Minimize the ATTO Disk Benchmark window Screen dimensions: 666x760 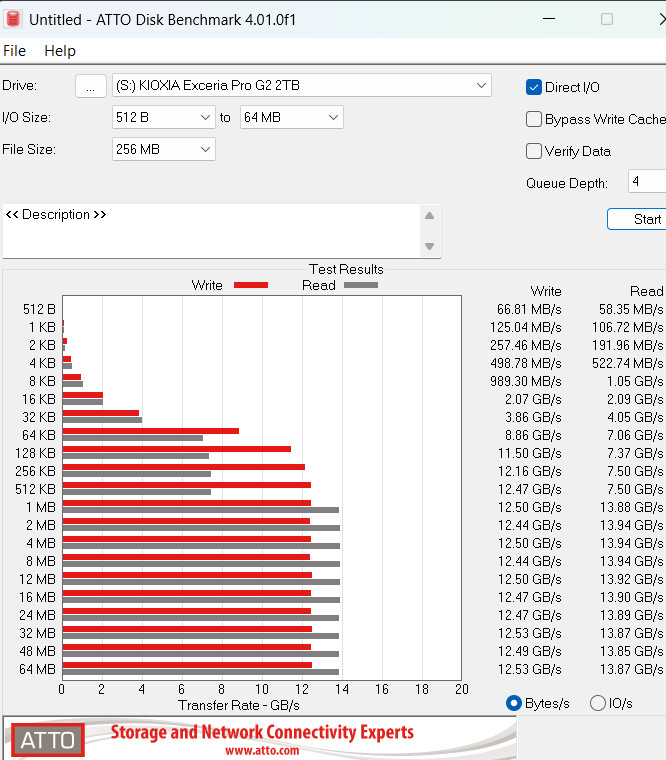point(549,19)
